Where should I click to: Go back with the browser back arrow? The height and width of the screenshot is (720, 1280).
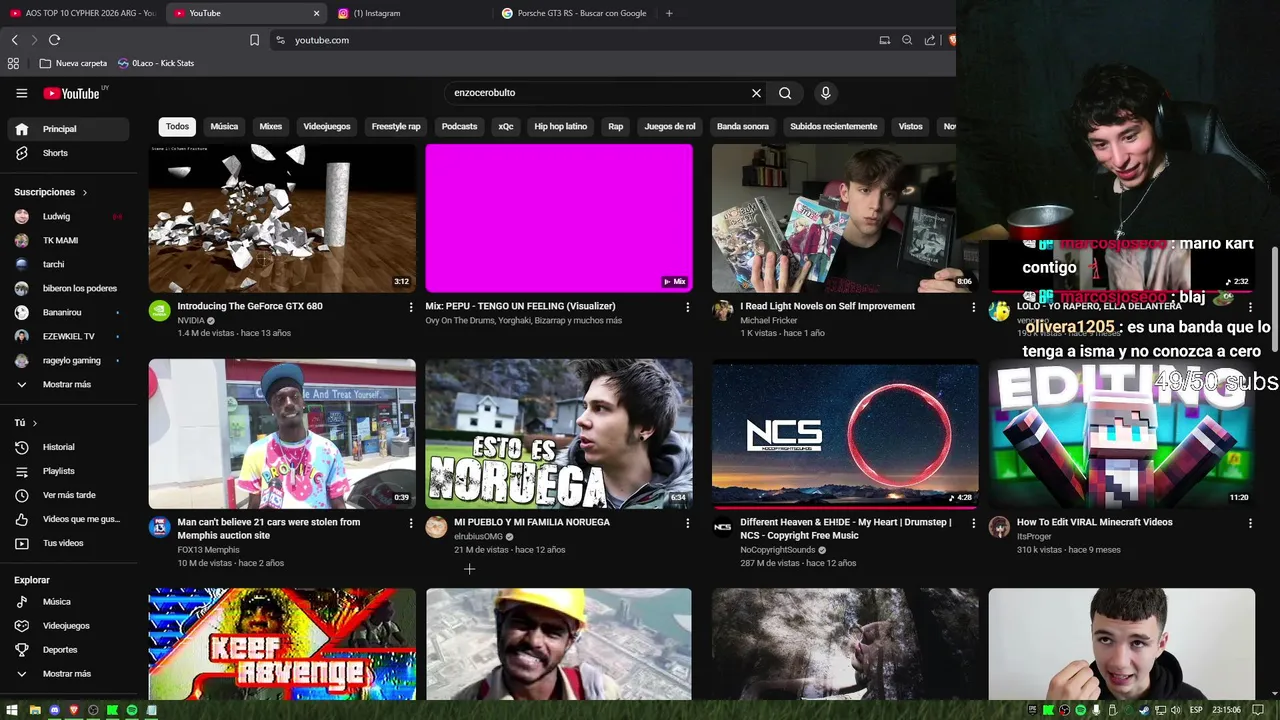tap(14, 40)
